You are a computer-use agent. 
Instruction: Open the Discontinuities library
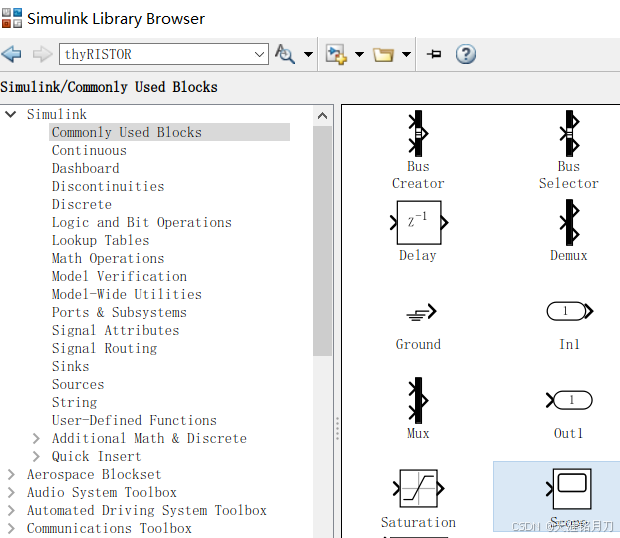108,186
